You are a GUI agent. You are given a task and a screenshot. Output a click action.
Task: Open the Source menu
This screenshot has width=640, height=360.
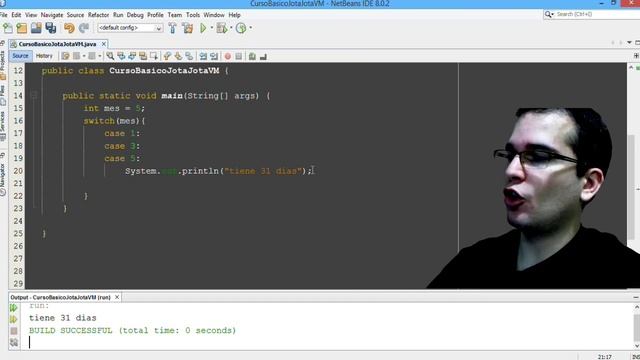[x=75, y=15]
